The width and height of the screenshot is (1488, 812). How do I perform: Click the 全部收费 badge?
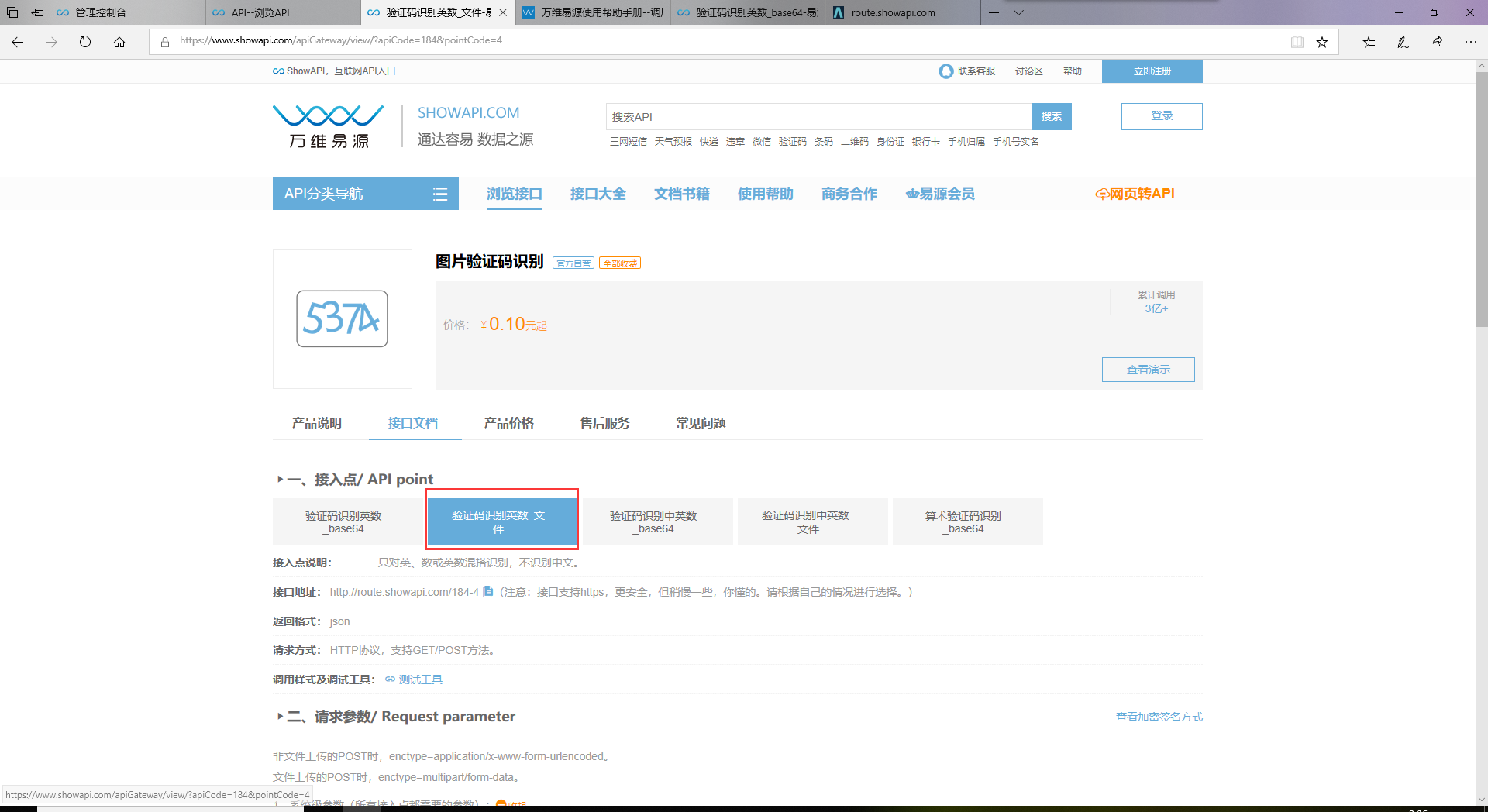coord(620,263)
